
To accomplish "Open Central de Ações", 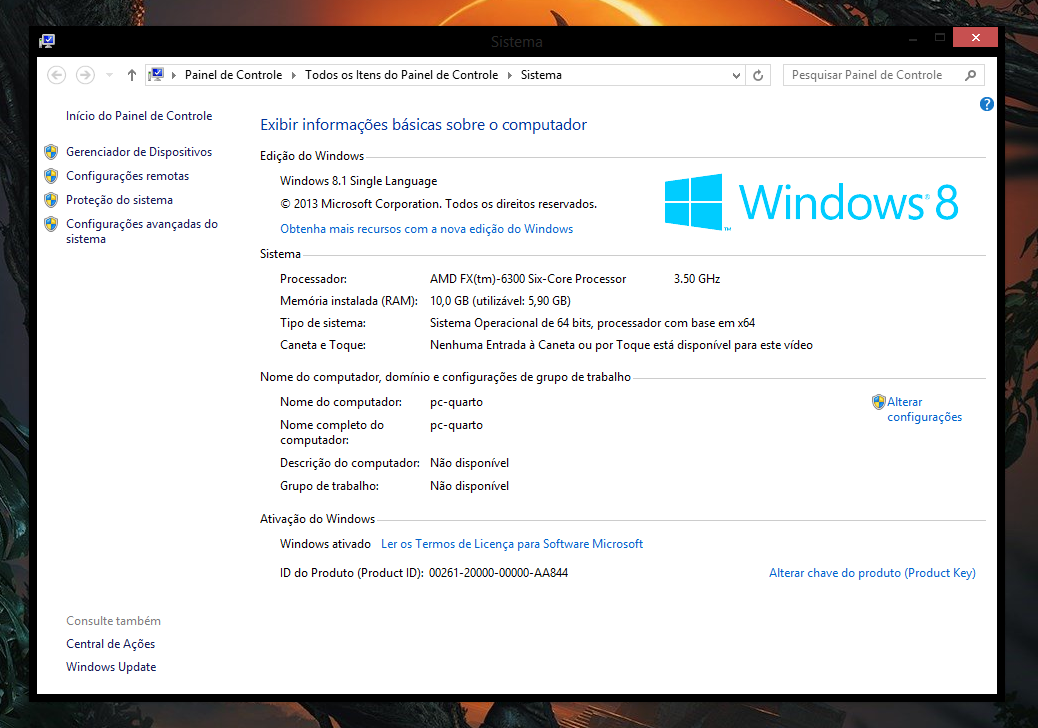I will (111, 644).
